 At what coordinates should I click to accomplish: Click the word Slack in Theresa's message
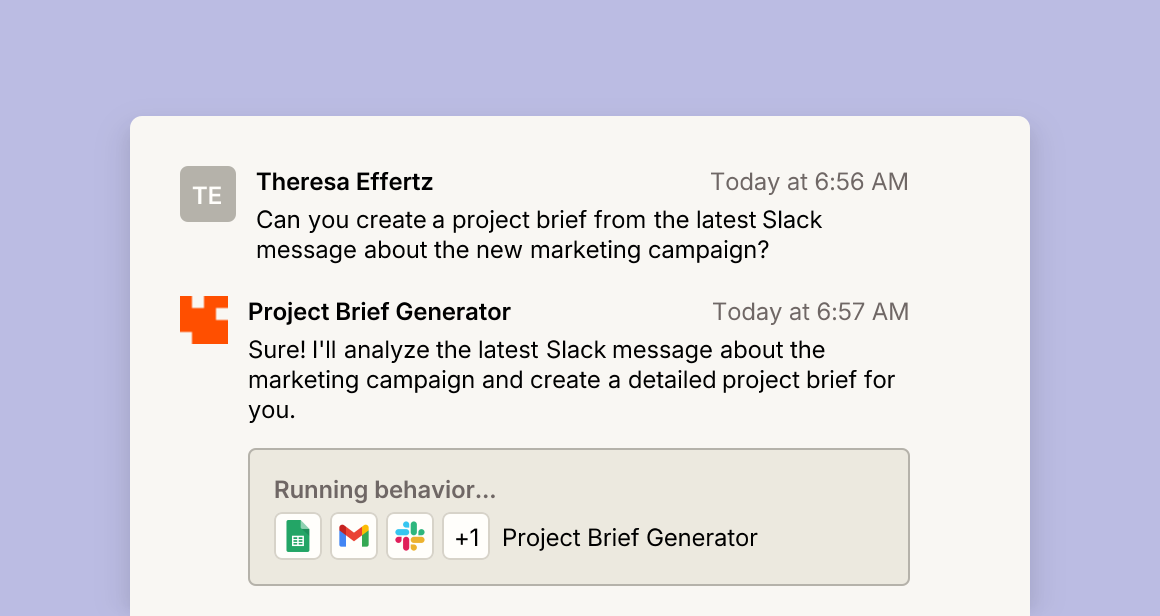tap(792, 220)
